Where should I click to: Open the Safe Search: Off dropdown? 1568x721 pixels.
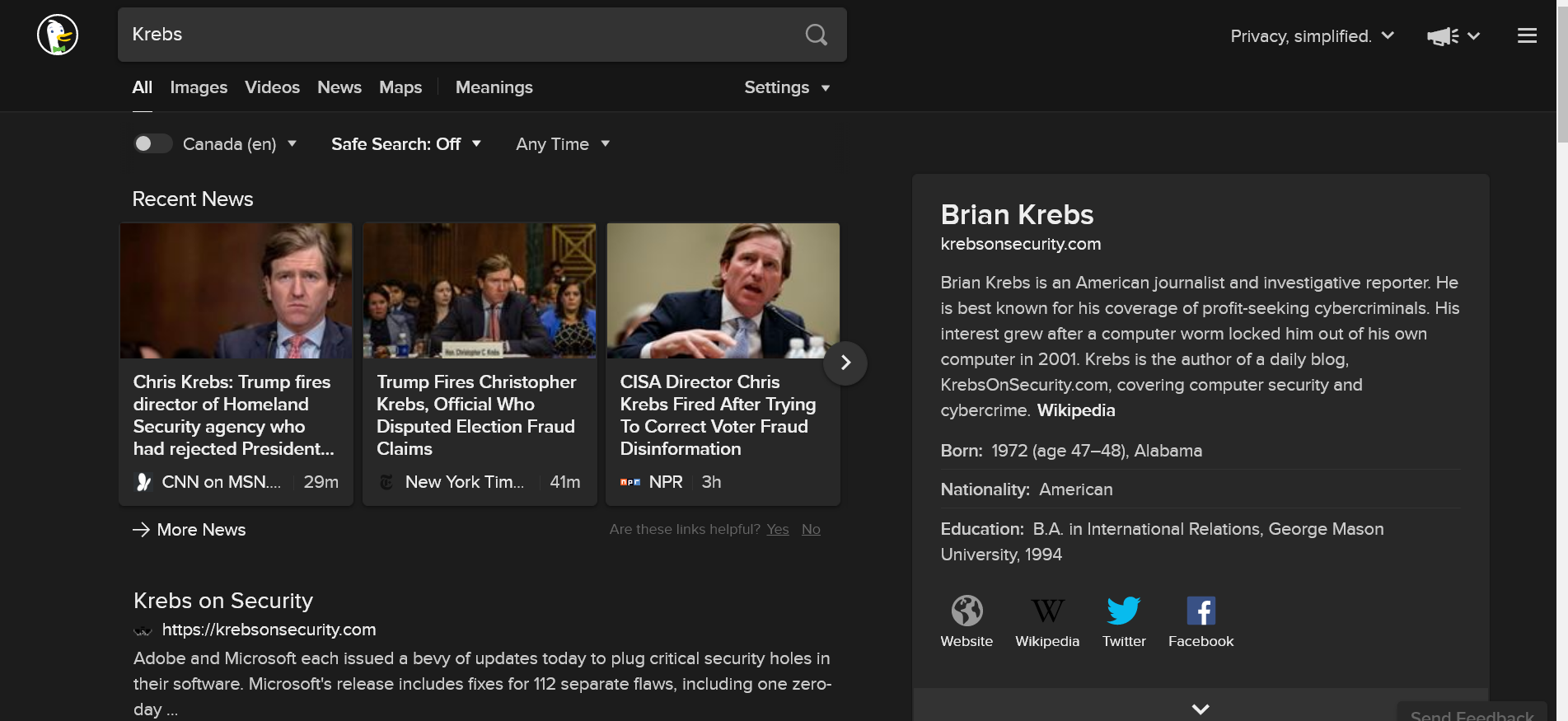click(406, 144)
